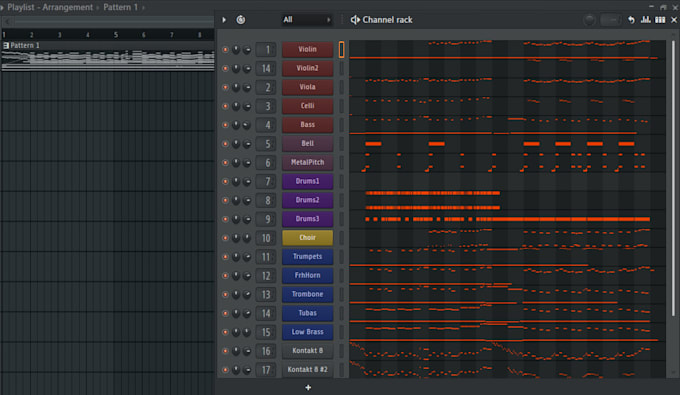Open the MetalPitch channel button
This screenshot has width=680, height=395.
coord(307,163)
